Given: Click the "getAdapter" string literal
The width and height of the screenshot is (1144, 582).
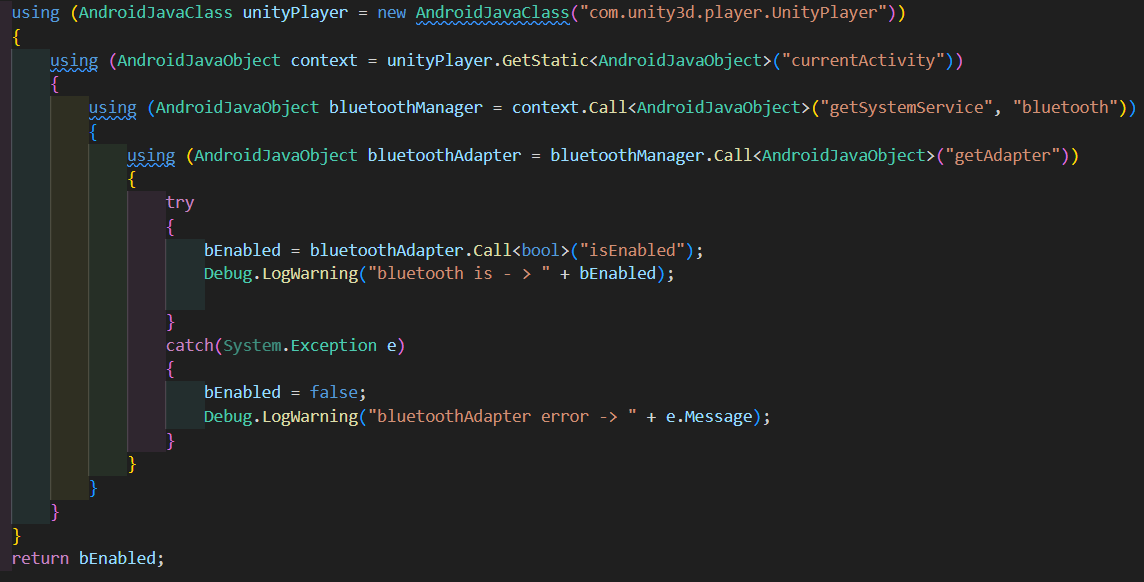Looking at the screenshot, I should pyautogui.click(x=1002, y=155).
